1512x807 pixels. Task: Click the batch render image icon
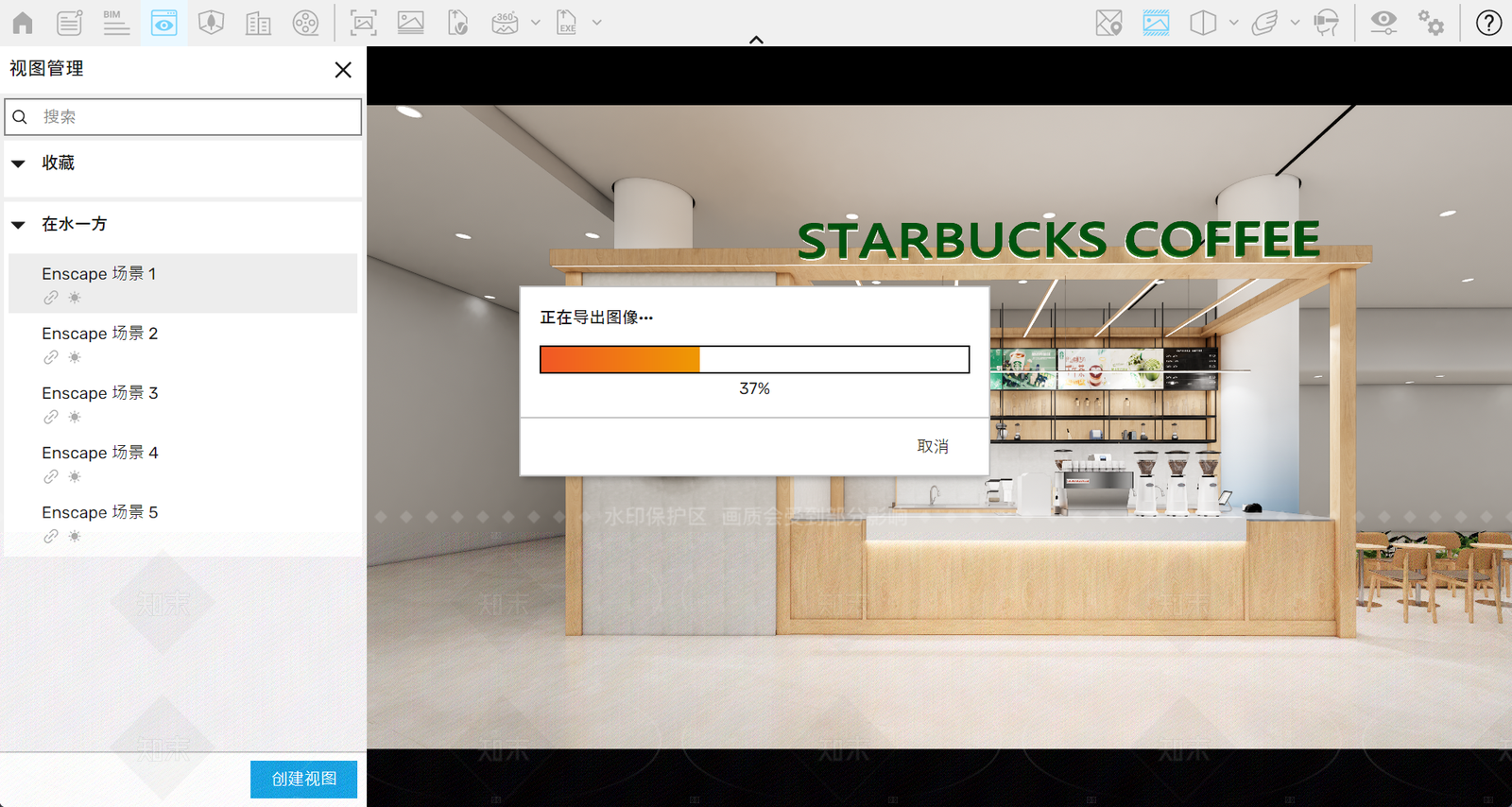(x=410, y=23)
